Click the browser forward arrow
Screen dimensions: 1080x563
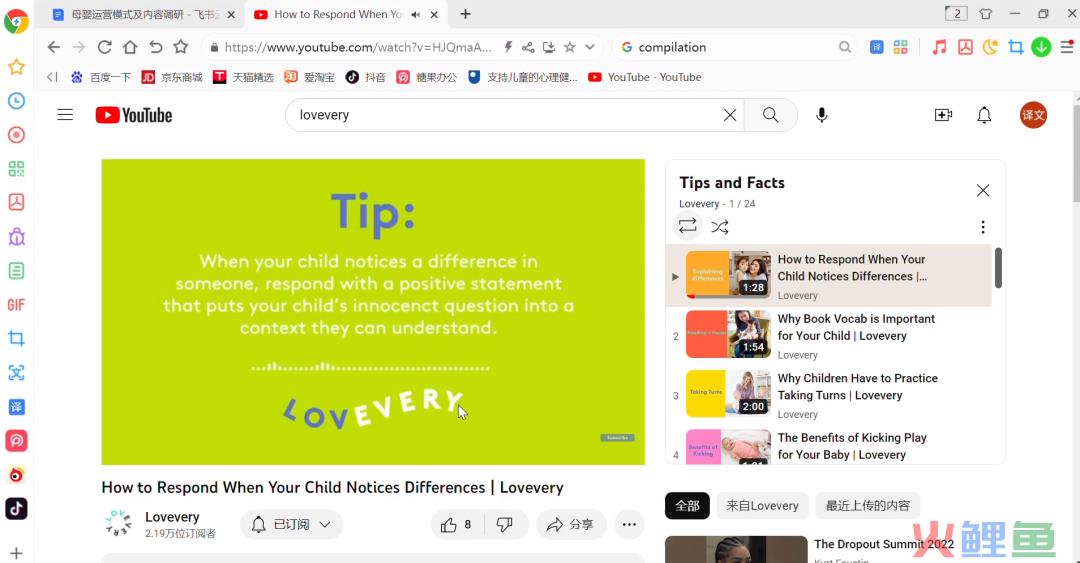click(x=79, y=47)
